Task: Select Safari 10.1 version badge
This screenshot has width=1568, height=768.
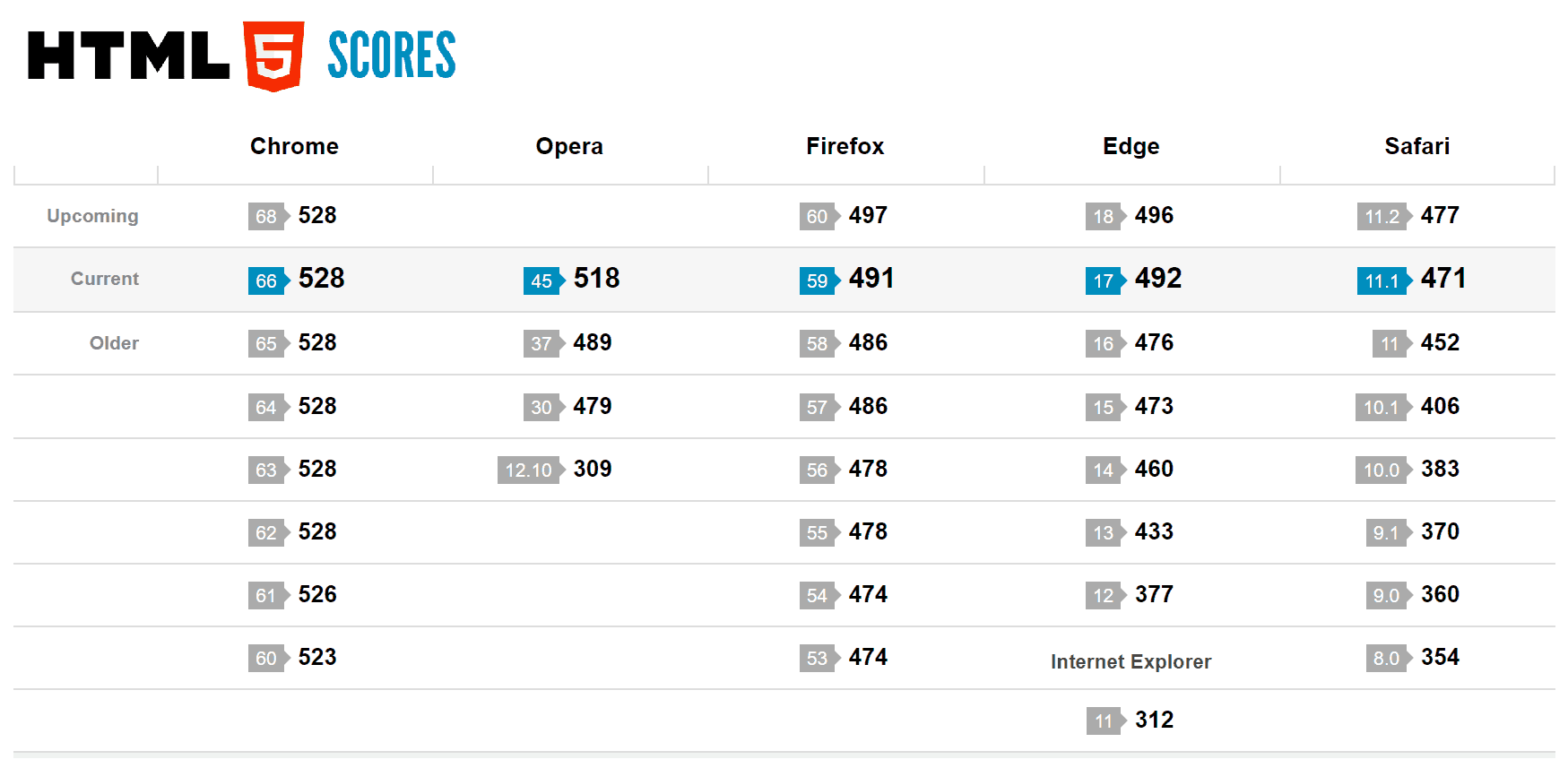Action: (1384, 407)
